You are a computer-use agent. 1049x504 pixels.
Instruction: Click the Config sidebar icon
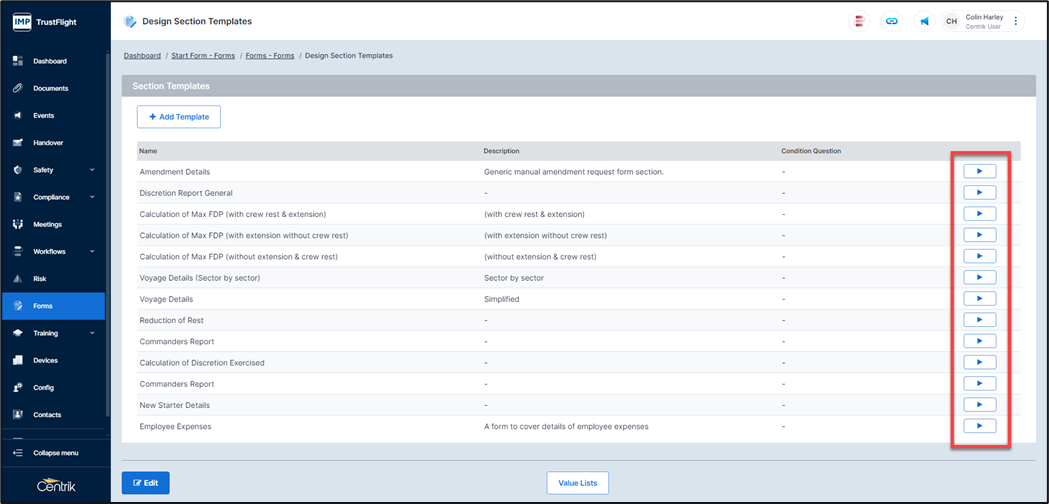(x=18, y=388)
